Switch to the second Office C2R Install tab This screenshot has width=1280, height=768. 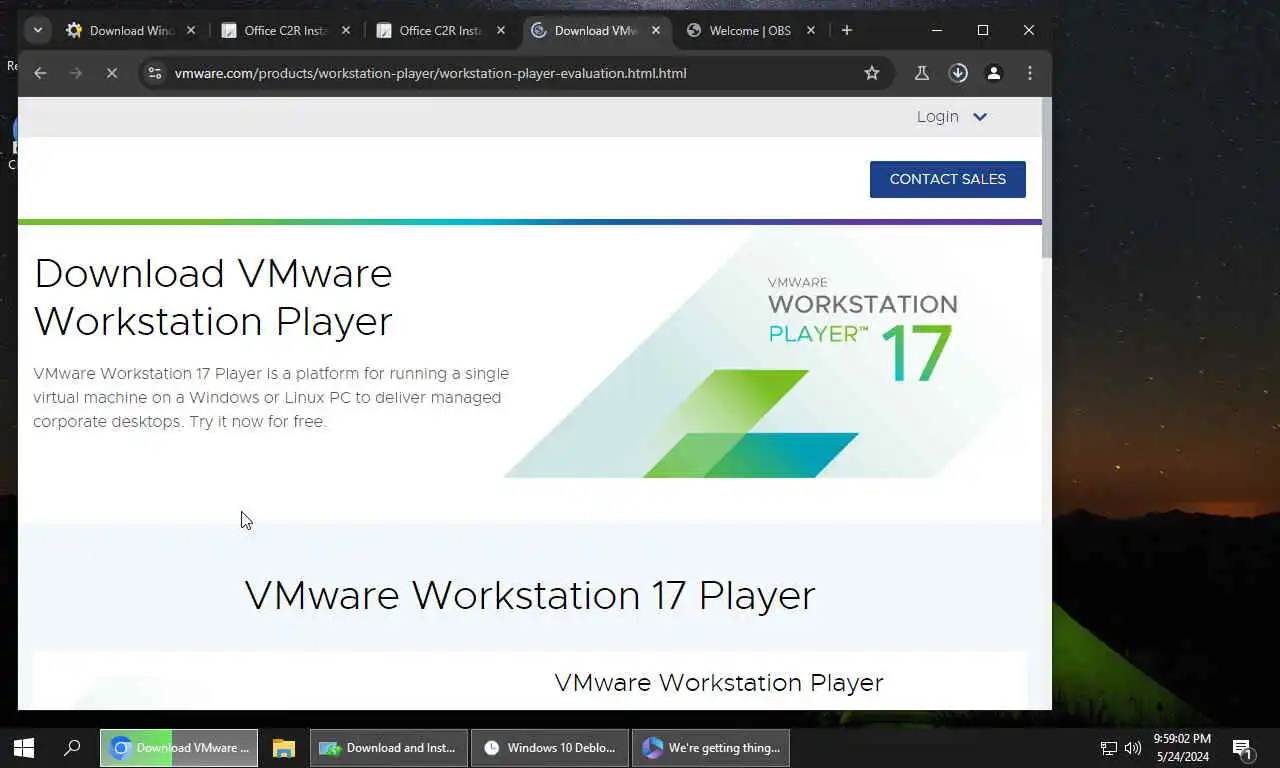(440, 30)
